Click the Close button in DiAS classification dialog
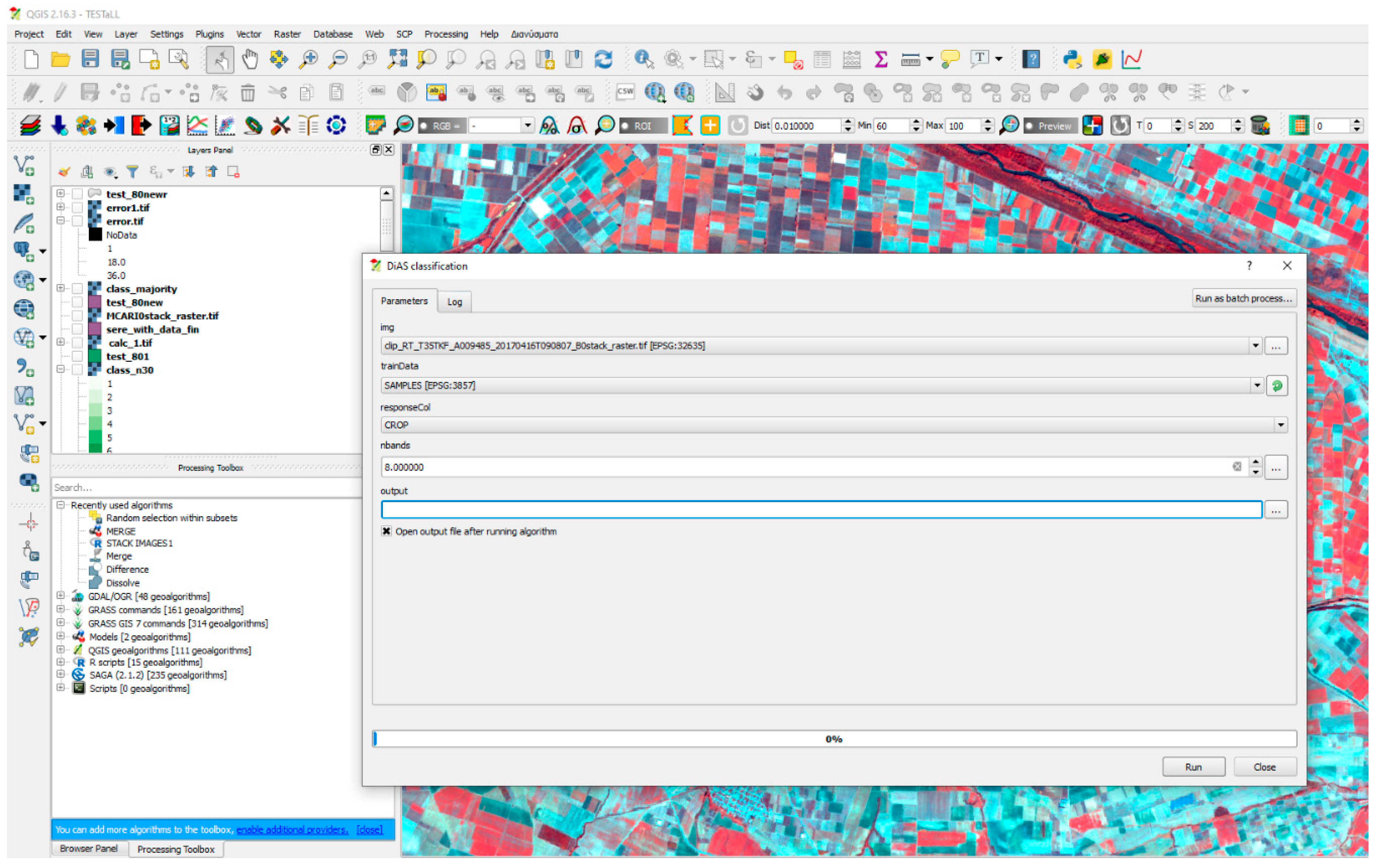Viewport: 1377px width, 868px height. pyautogui.click(x=1264, y=767)
